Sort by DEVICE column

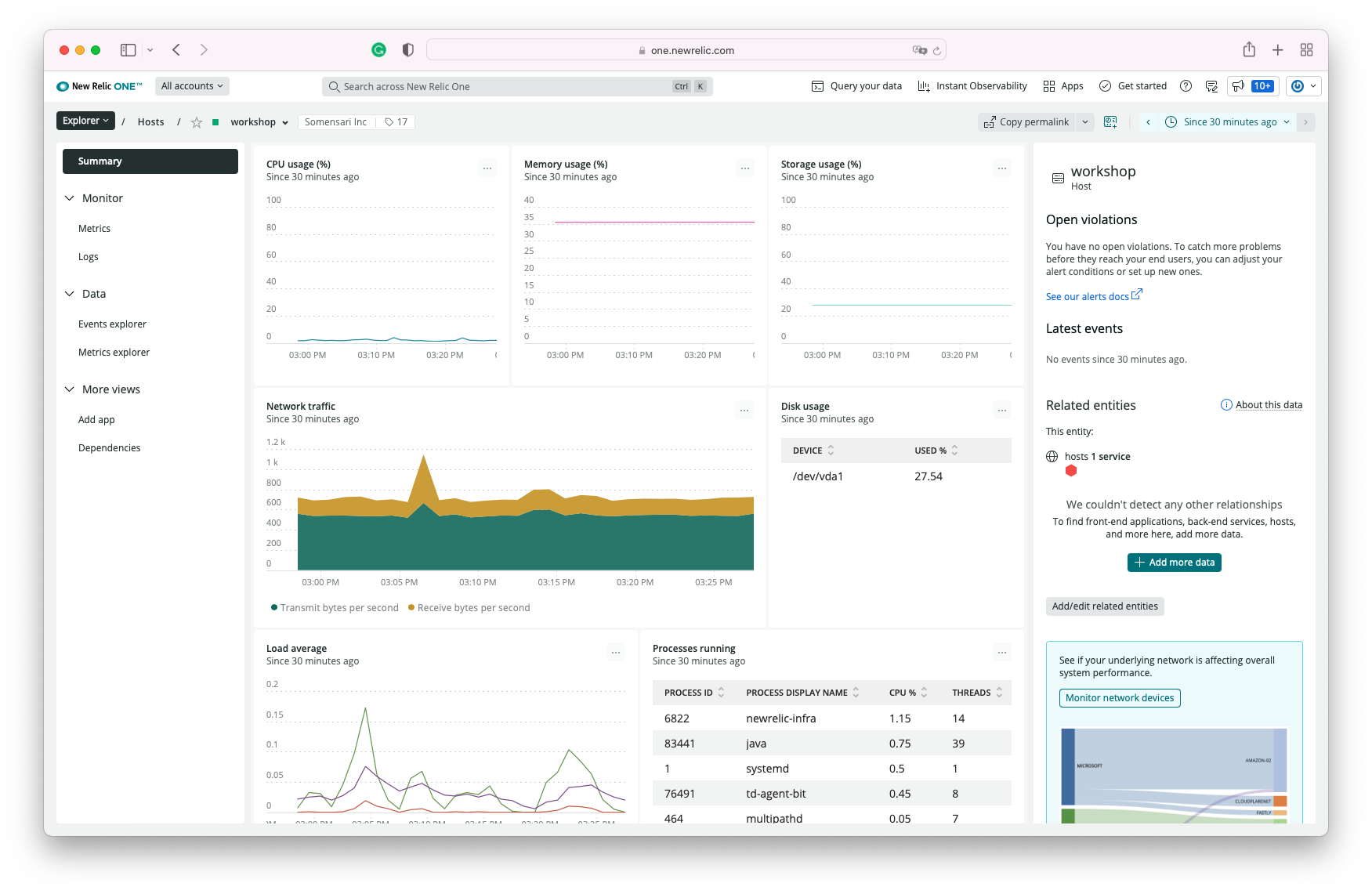click(813, 451)
